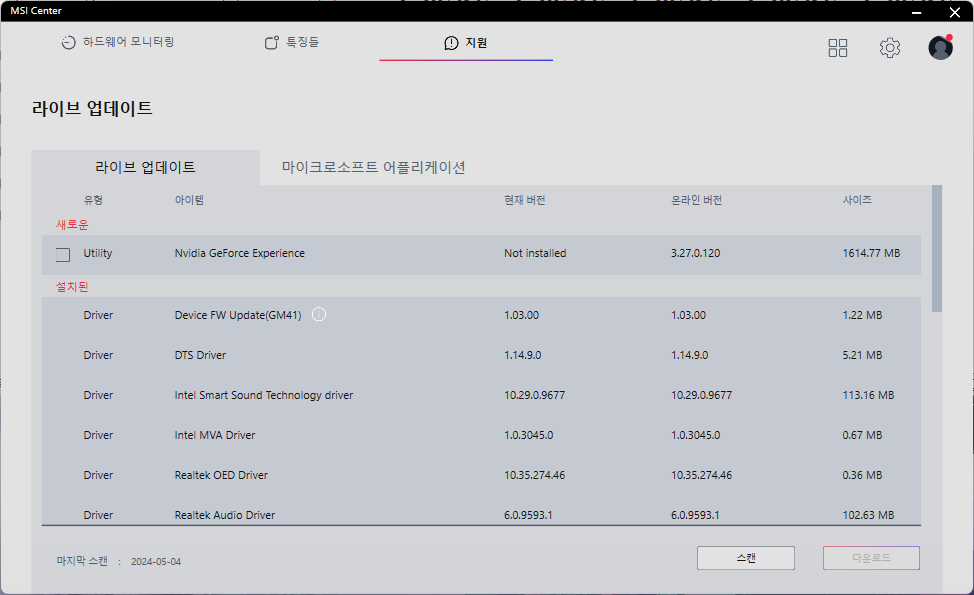
Task: Open the 마이크로소프트 어플리케이션 tab
Action: pyautogui.click(x=373, y=167)
